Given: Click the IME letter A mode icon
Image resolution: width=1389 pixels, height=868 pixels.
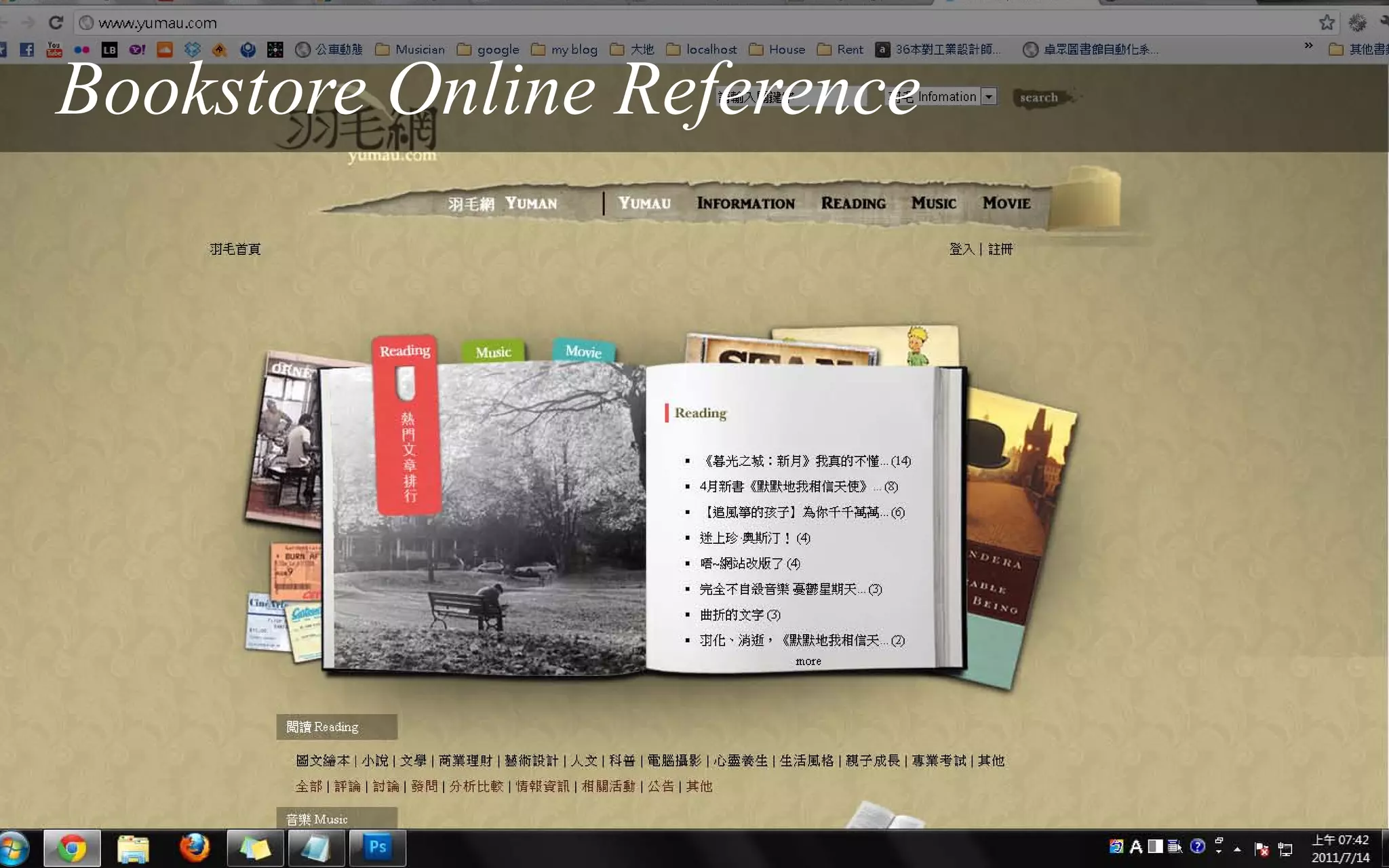Looking at the screenshot, I should [x=1136, y=846].
